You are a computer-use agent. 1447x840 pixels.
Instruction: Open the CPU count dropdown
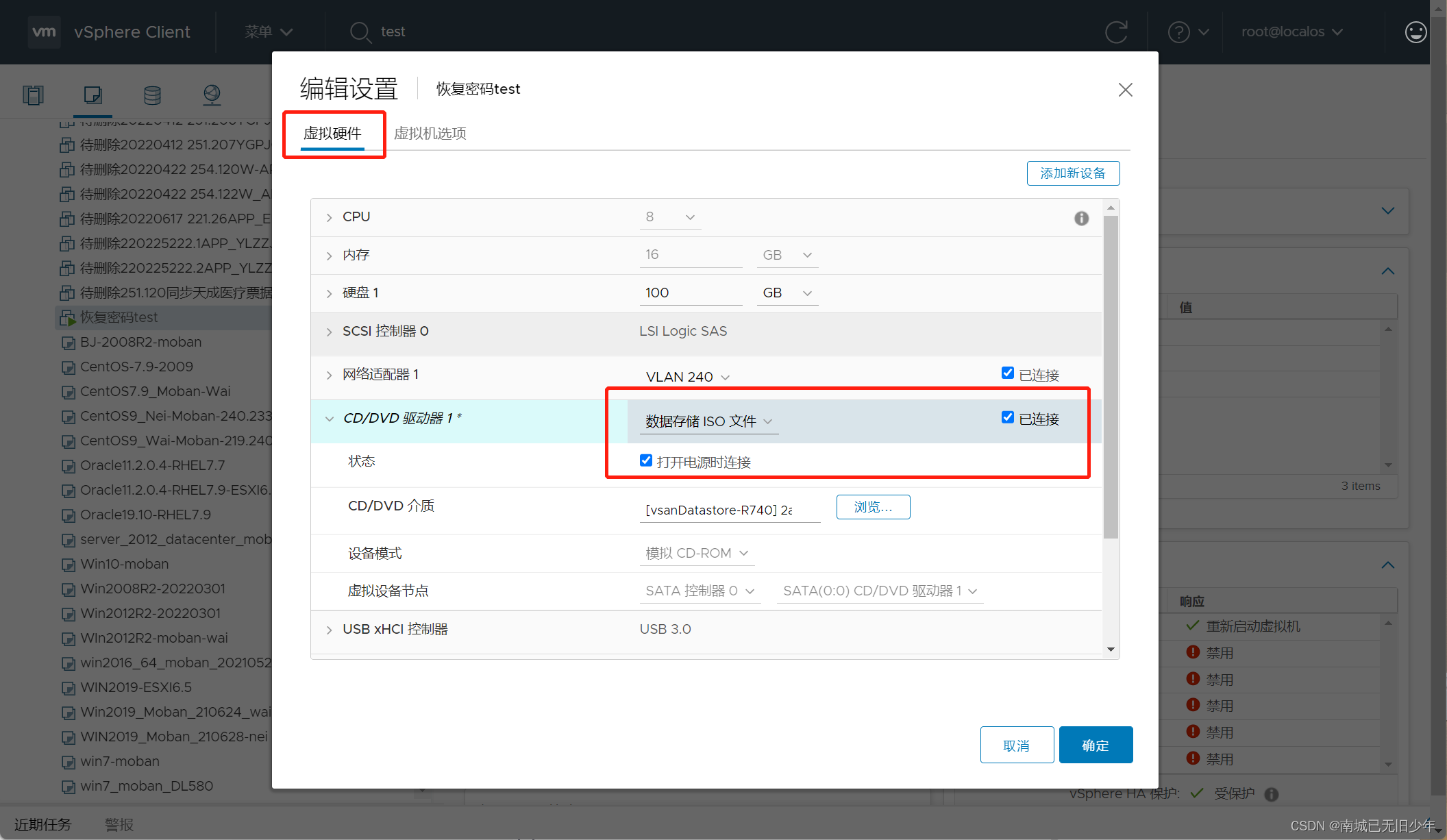pos(670,217)
